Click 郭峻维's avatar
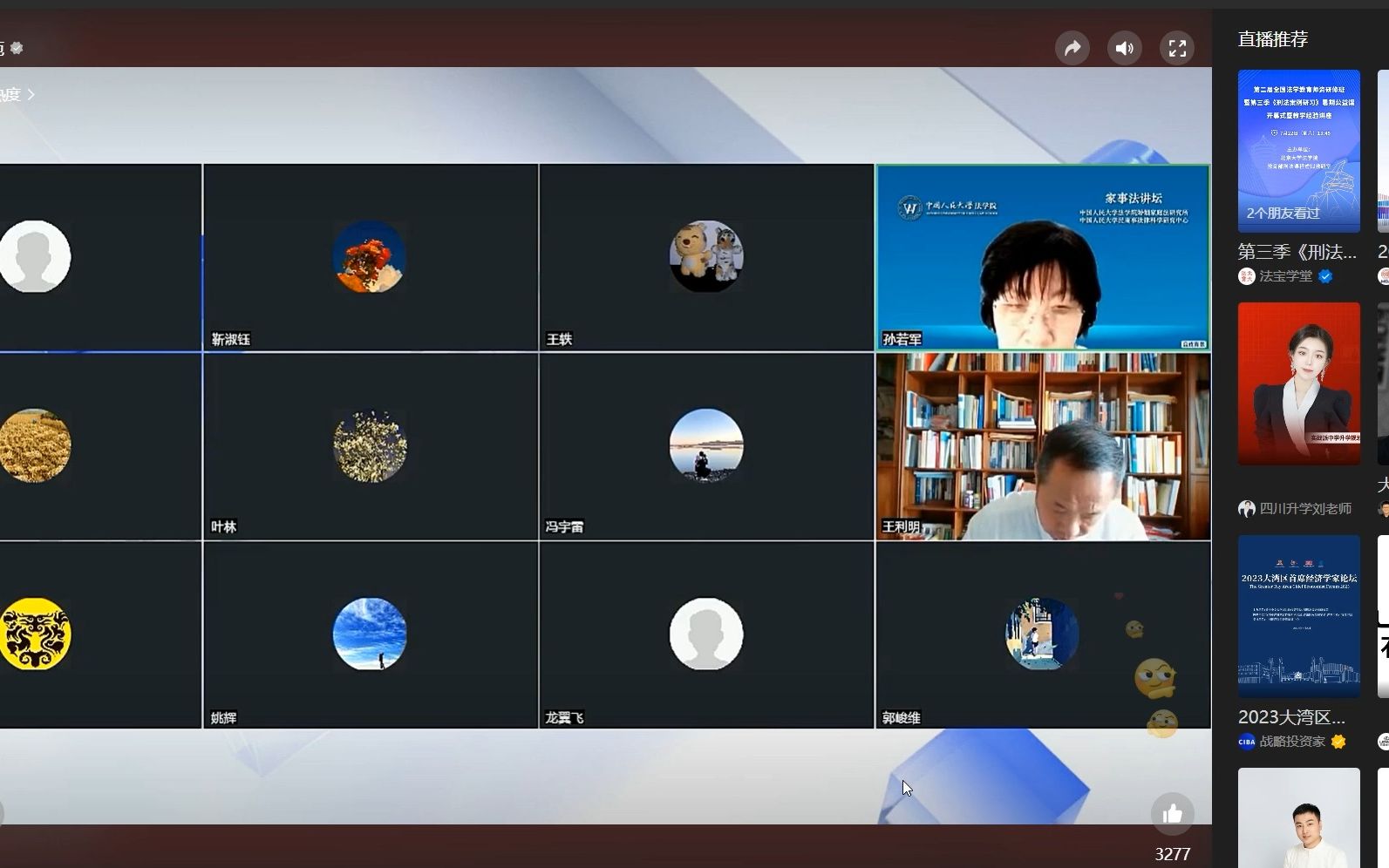This screenshot has width=1389, height=868. point(1042,634)
